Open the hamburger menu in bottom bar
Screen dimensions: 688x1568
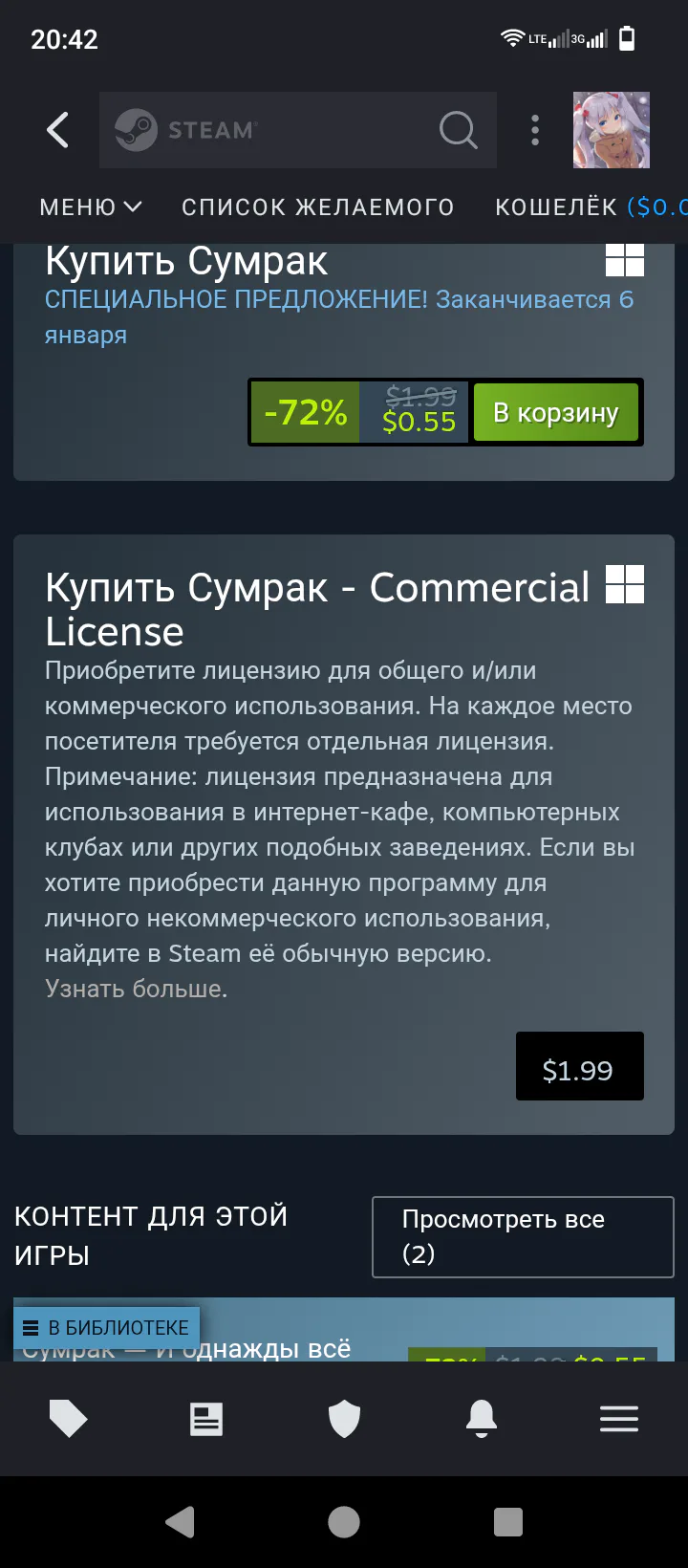(x=619, y=1419)
